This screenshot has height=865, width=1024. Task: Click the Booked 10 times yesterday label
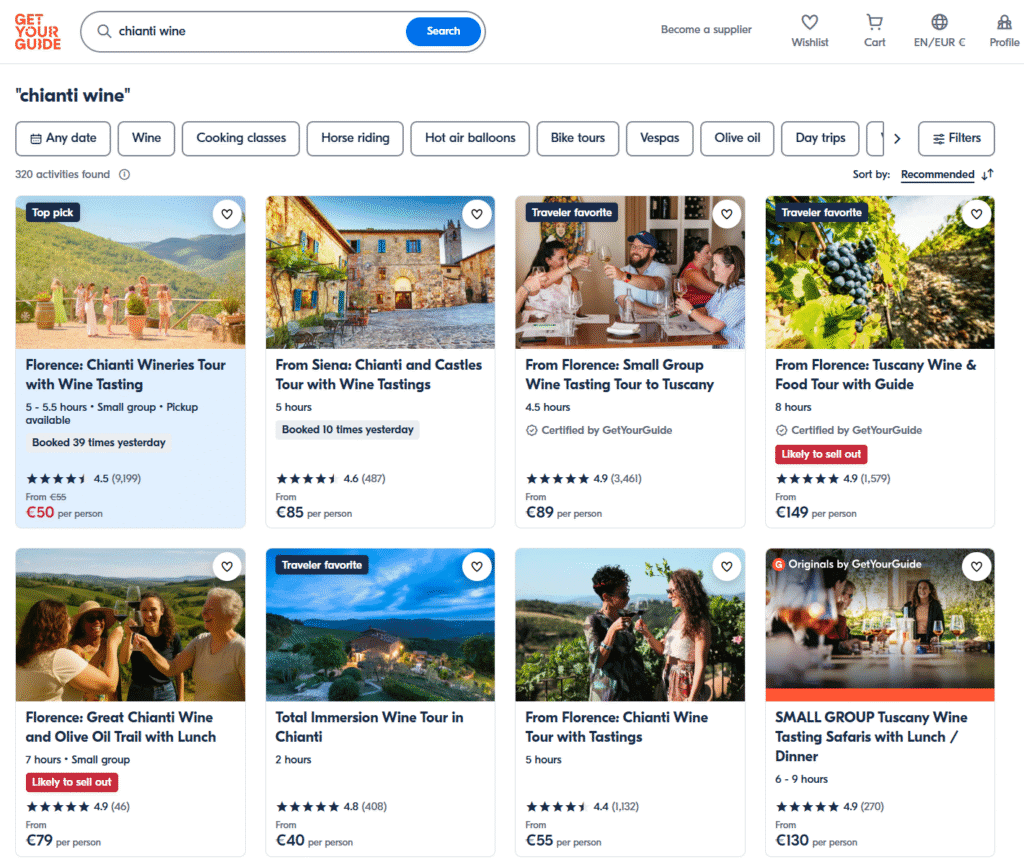click(347, 430)
